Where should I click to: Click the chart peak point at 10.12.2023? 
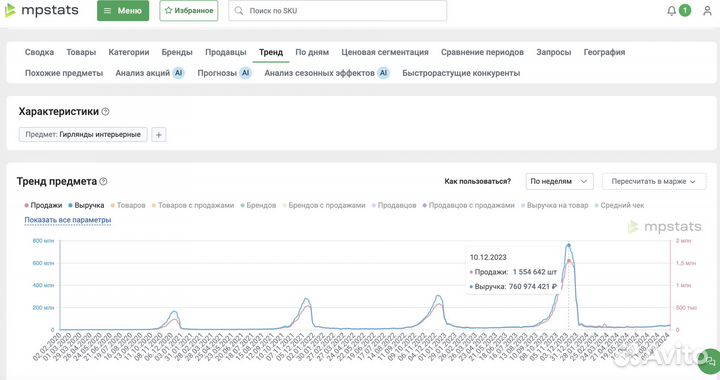pos(568,246)
